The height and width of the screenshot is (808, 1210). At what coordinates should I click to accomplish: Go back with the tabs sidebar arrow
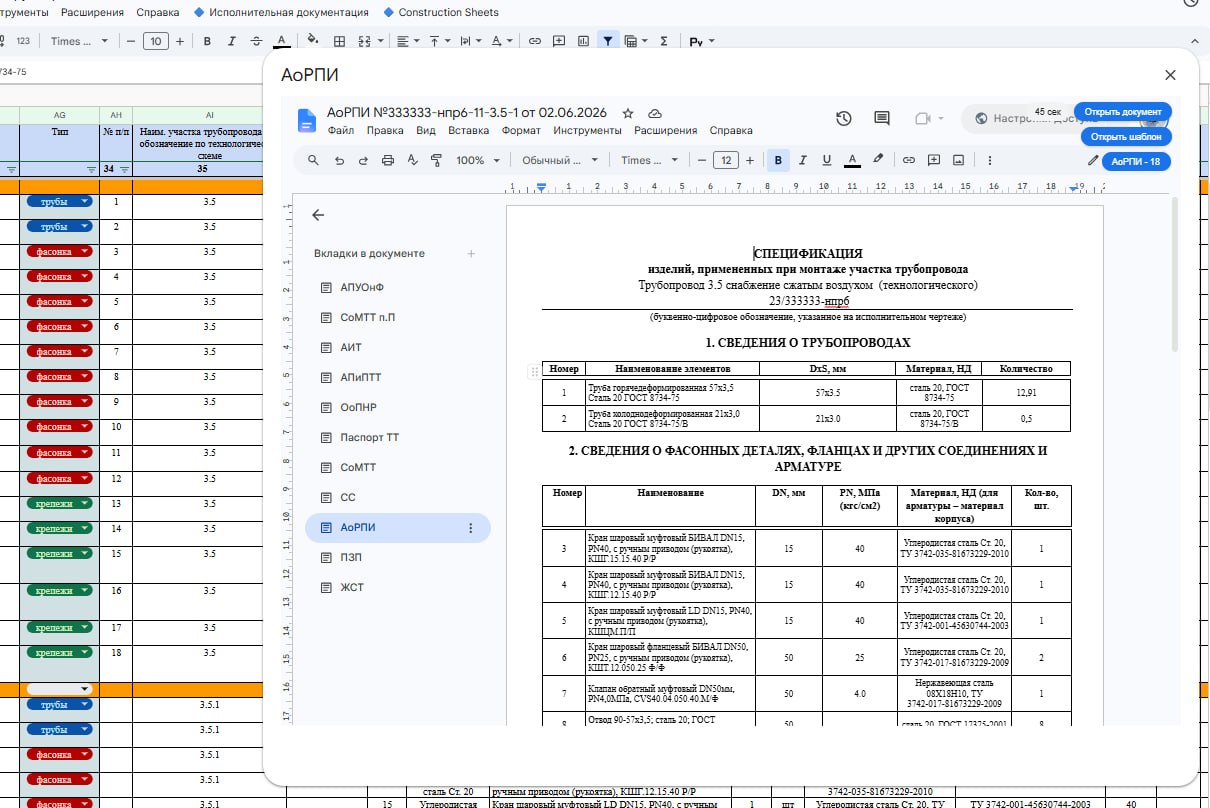pyautogui.click(x=318, y=215)
